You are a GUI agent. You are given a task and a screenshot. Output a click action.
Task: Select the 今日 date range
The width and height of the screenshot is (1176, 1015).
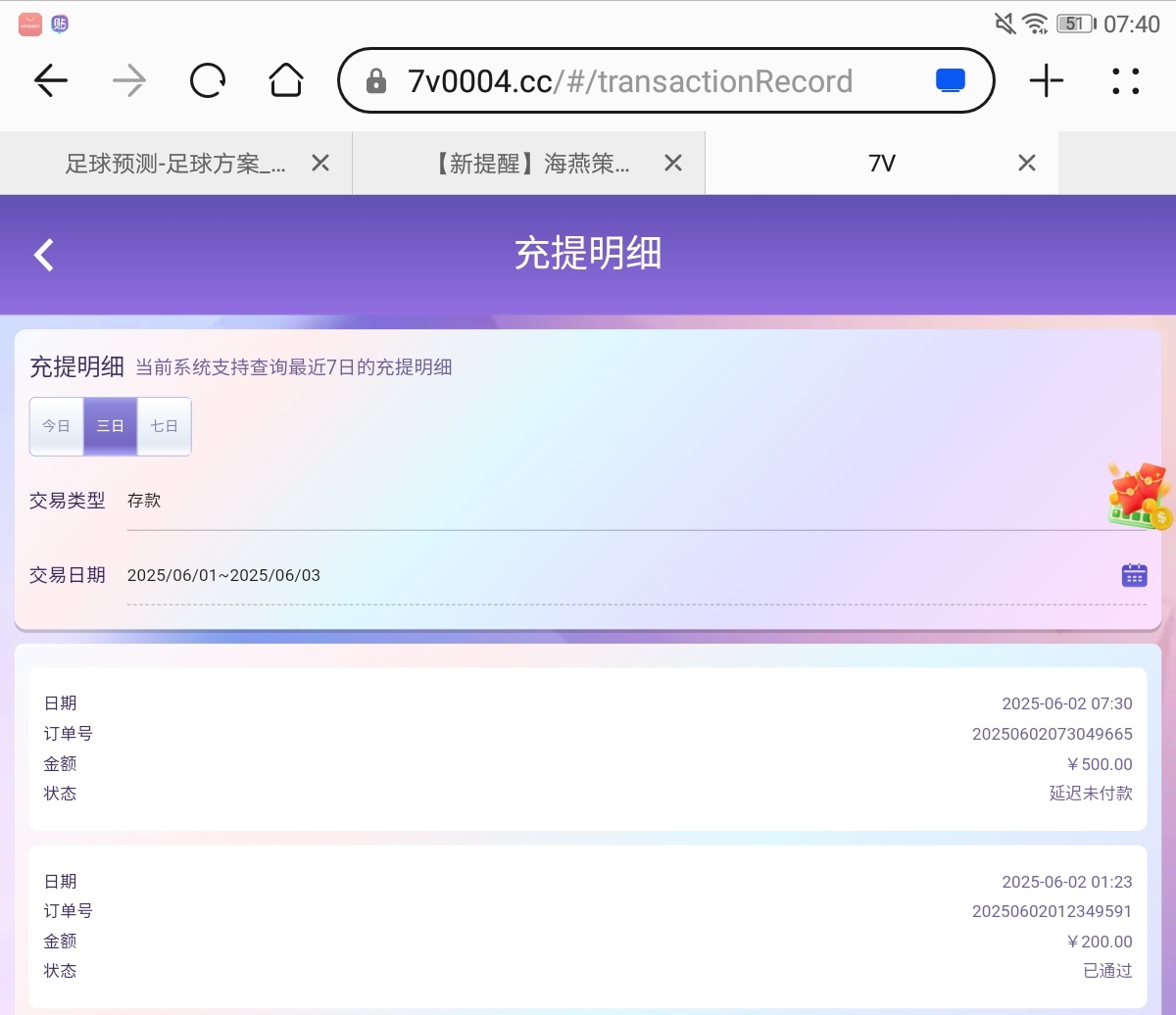(56, 426)
